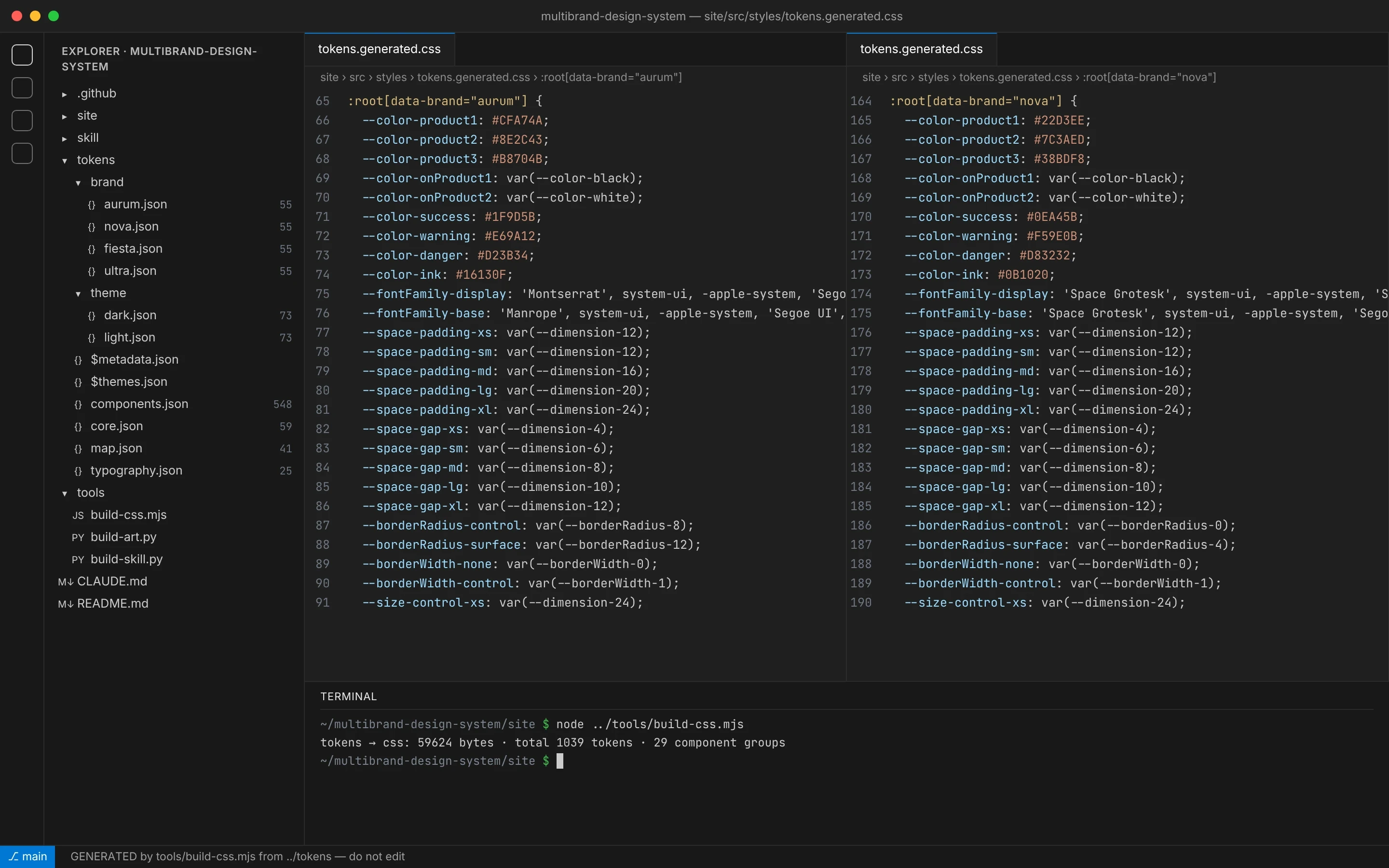Click the nova root breadcrumb segment
The width and height of the screenshot is (1389, 868).
[1150, 78]
